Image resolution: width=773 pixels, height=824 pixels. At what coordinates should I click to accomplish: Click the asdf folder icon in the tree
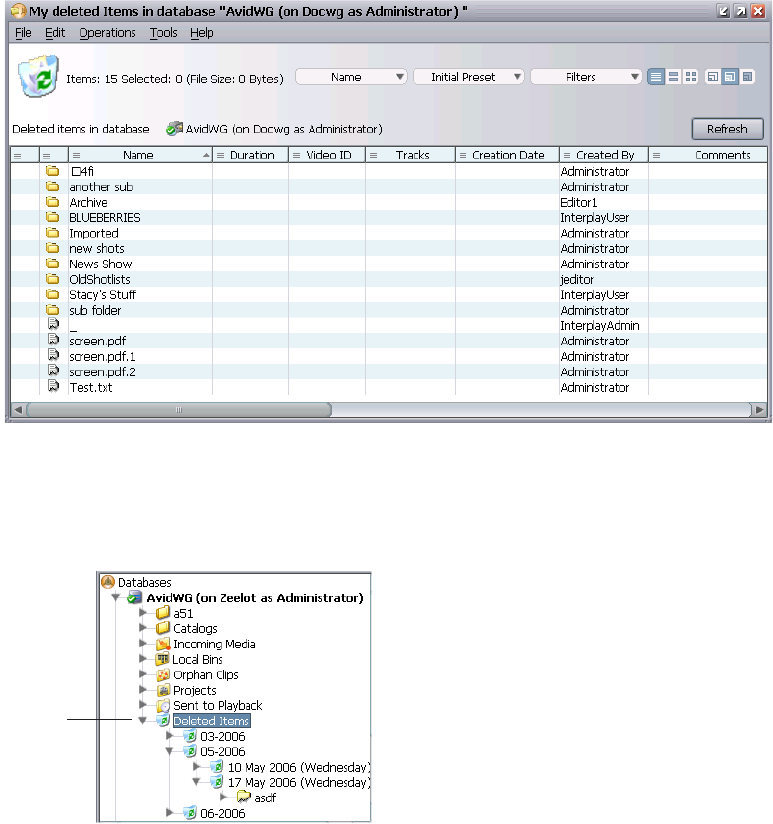244,797
